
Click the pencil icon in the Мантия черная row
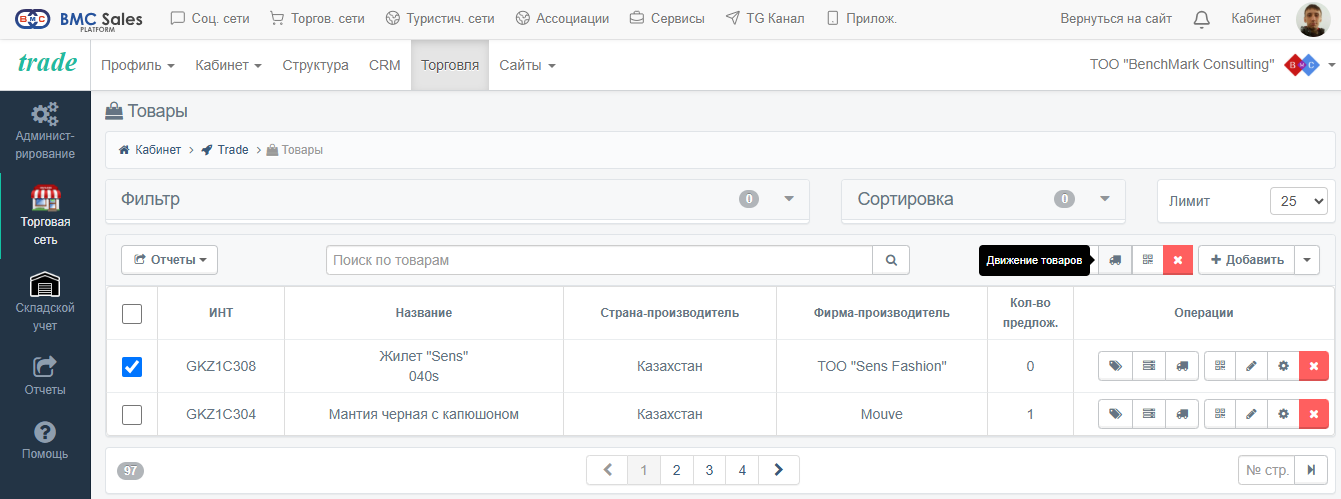(1251, 414)
